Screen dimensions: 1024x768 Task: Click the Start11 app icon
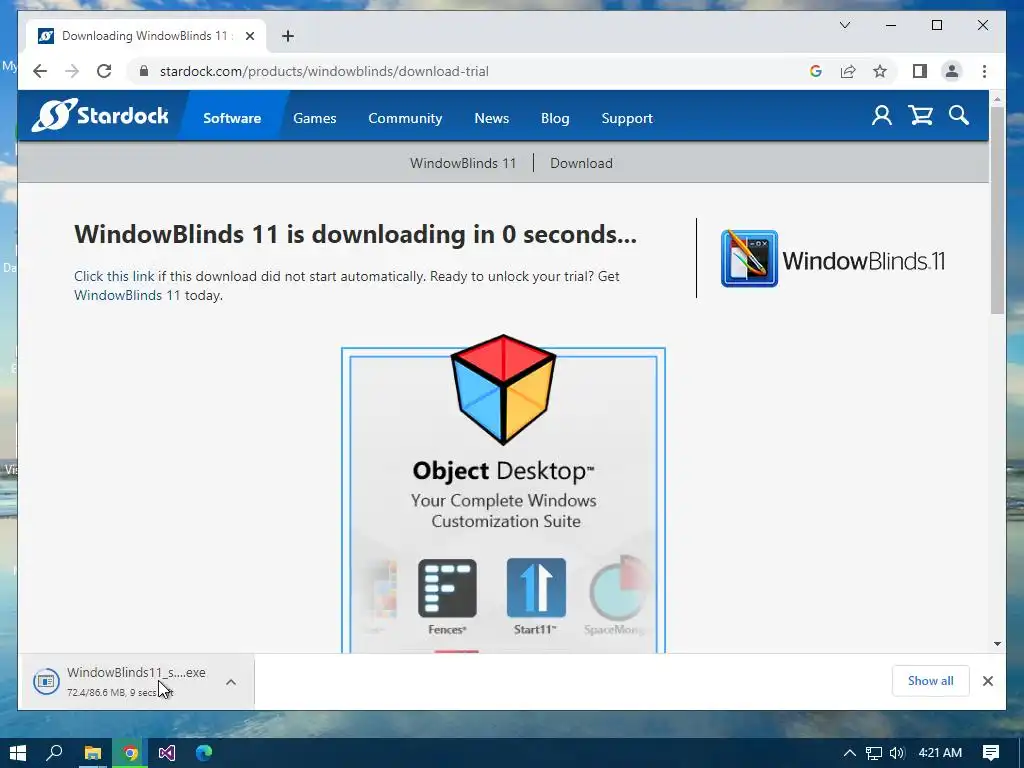click(x=536, y=588)
